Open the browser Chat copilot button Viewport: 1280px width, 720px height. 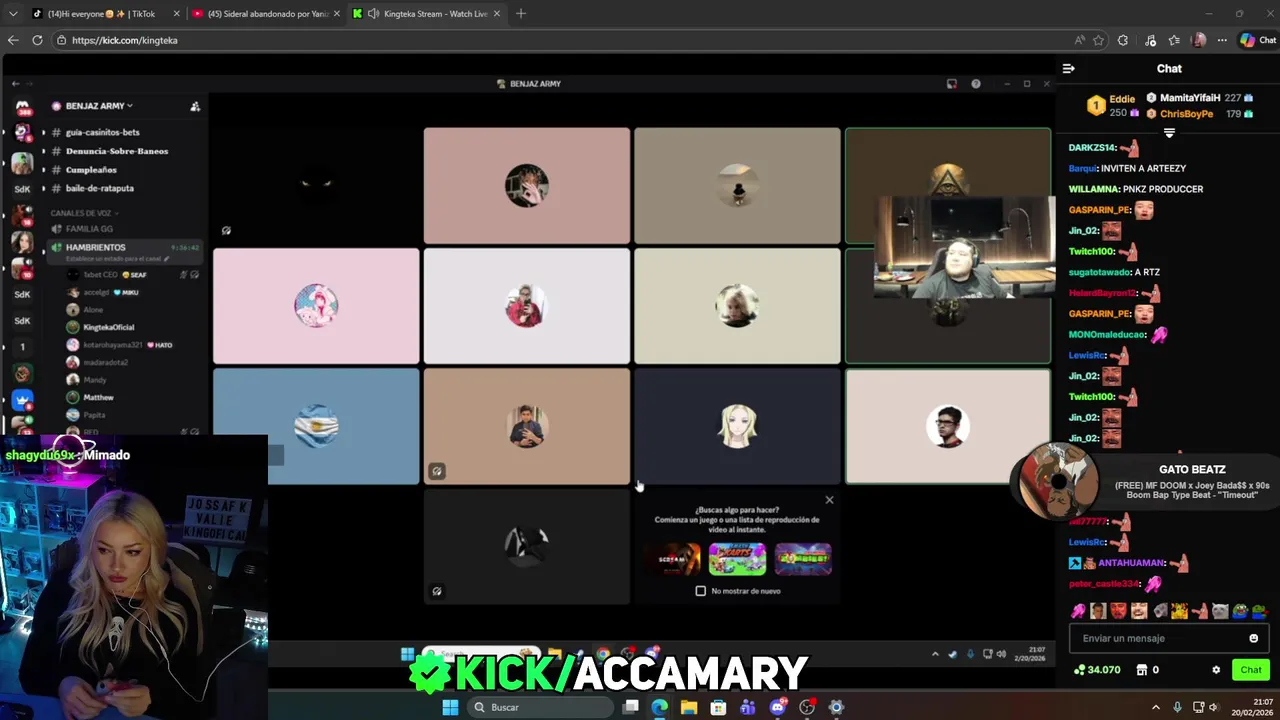coord(1258,40)
